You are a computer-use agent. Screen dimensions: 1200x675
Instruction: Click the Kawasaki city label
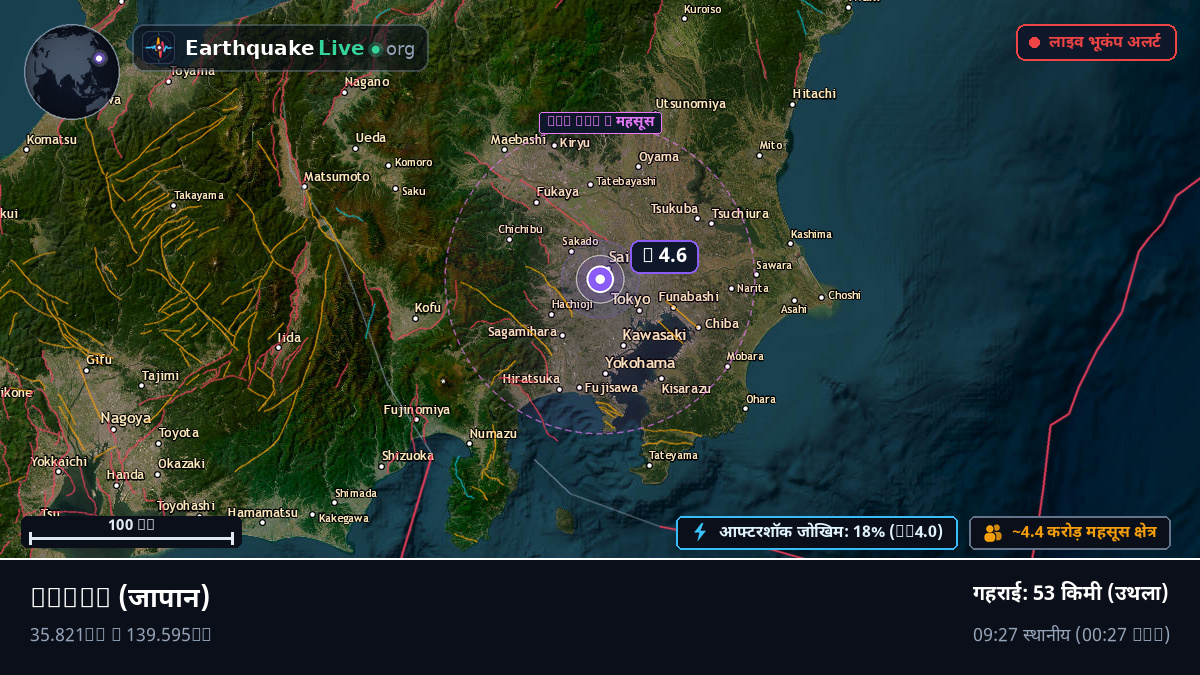654,335
